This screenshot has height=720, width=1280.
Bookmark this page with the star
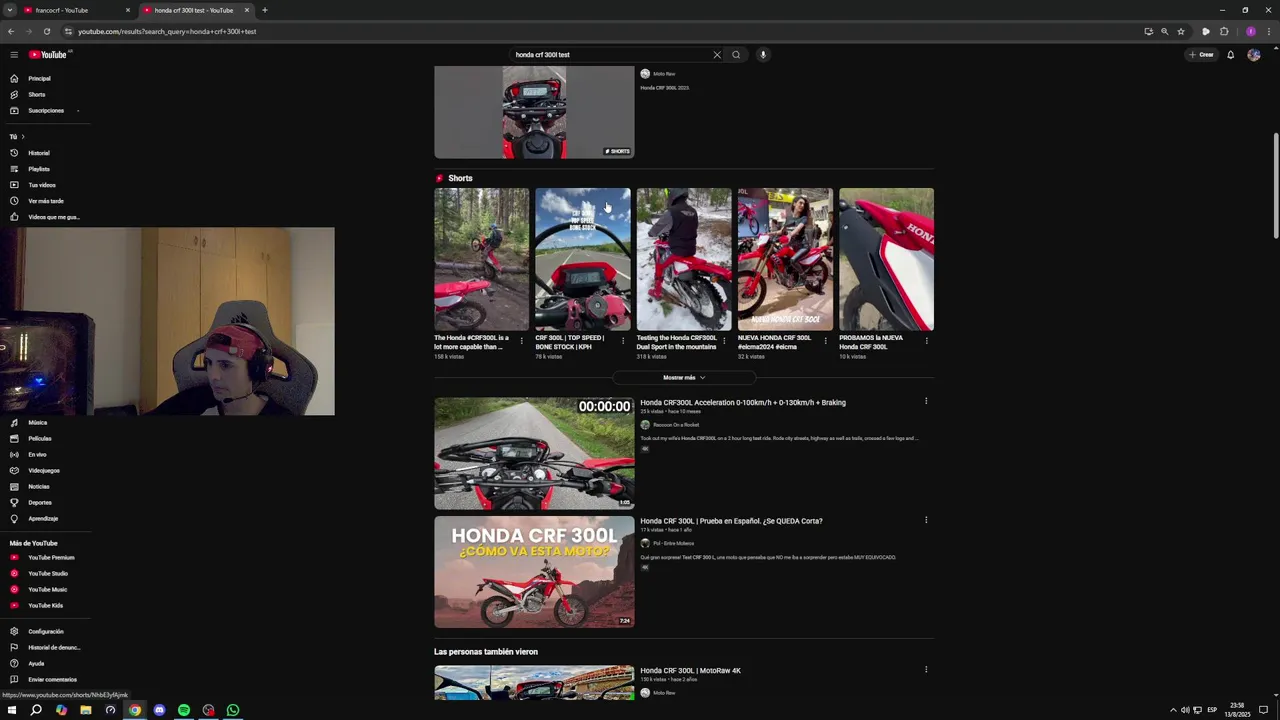(1181, 31)
